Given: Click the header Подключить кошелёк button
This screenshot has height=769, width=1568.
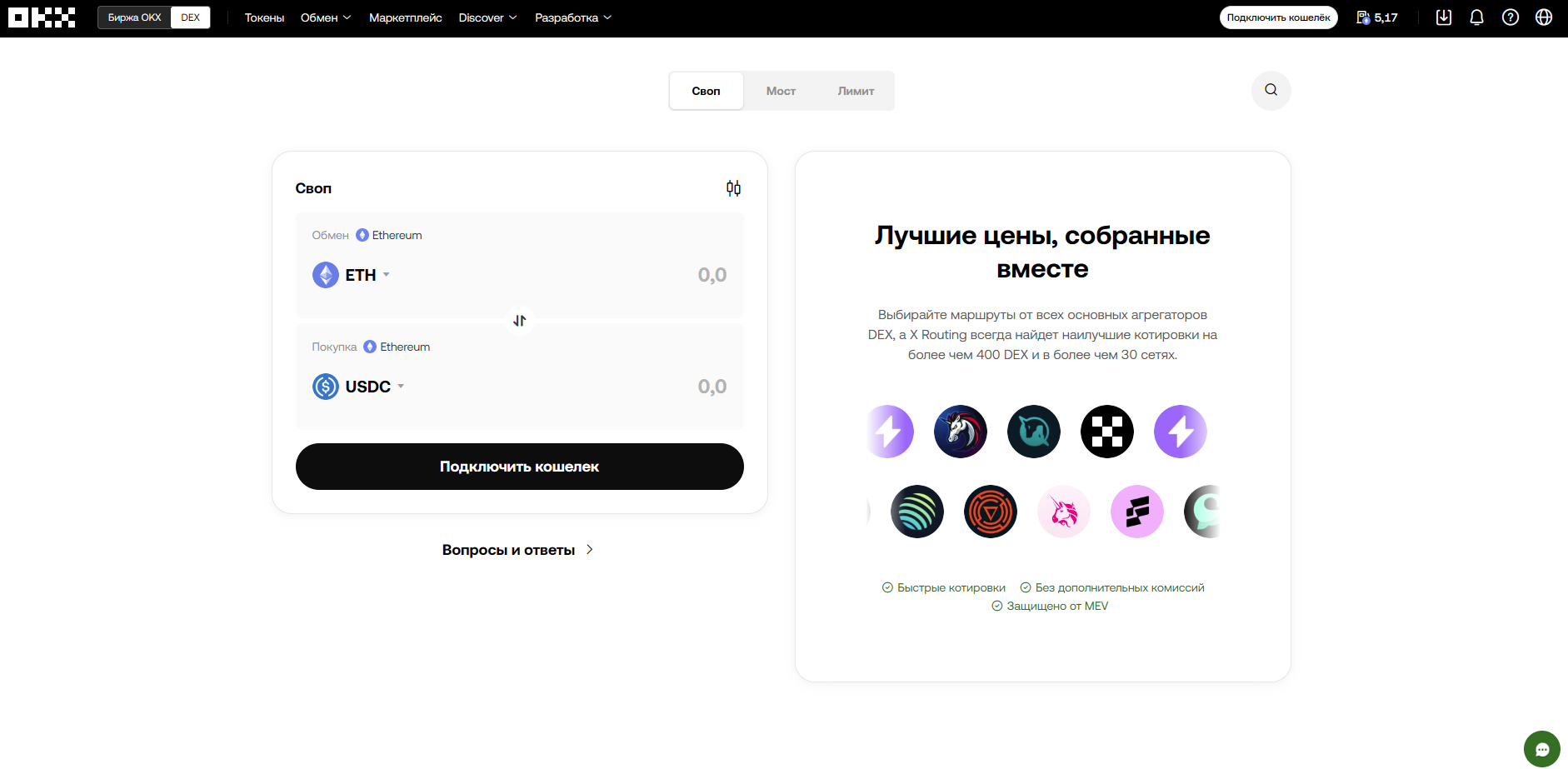Looking at the screenshot, I should (1278, 17).
